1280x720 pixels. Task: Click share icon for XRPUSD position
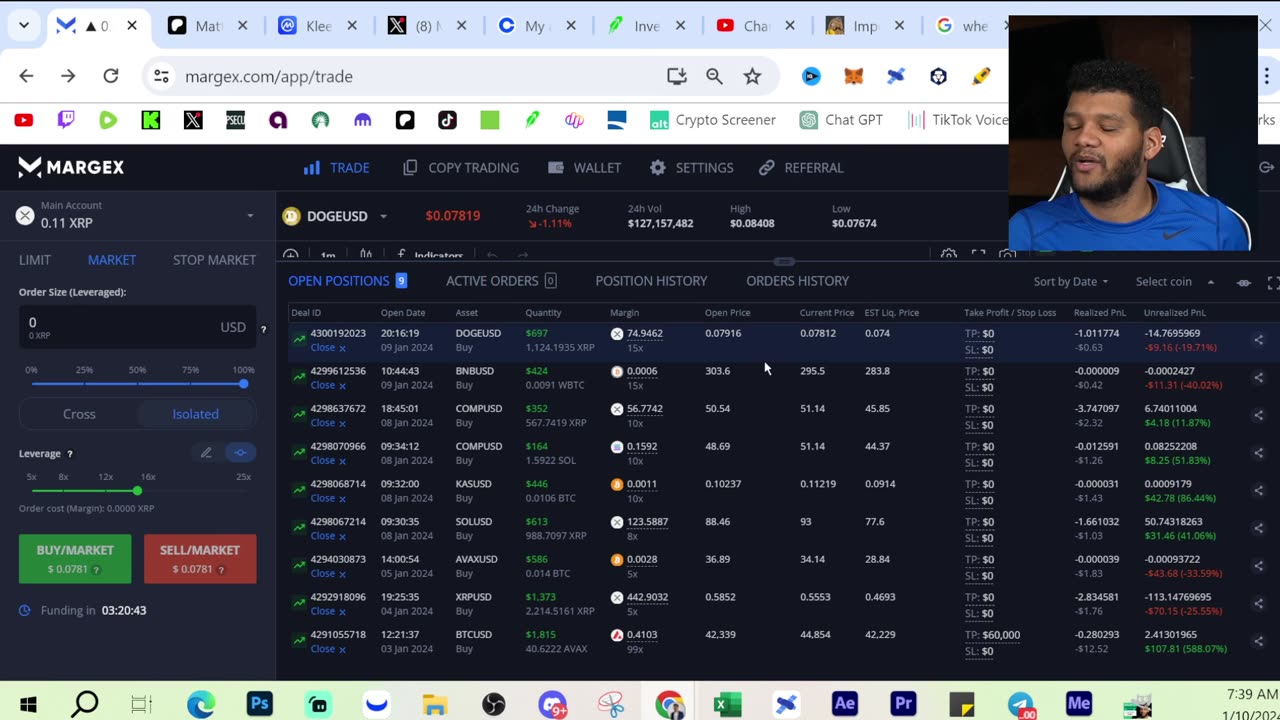point(1258,604)
